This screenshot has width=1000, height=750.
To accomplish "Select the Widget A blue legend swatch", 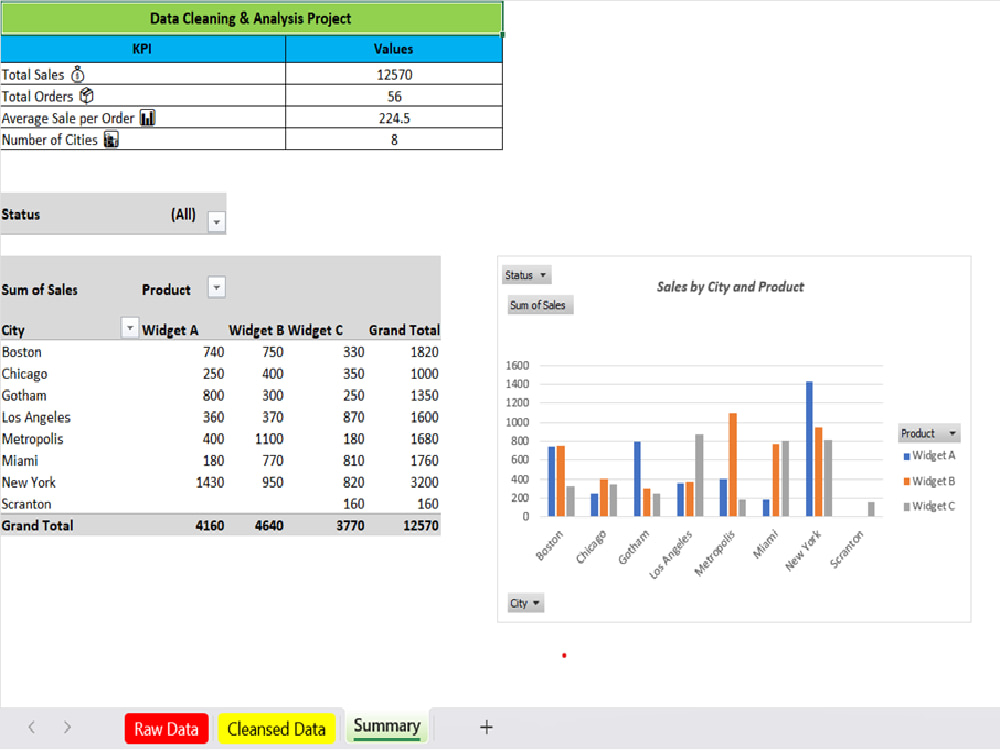I will (x=906, y=456).
